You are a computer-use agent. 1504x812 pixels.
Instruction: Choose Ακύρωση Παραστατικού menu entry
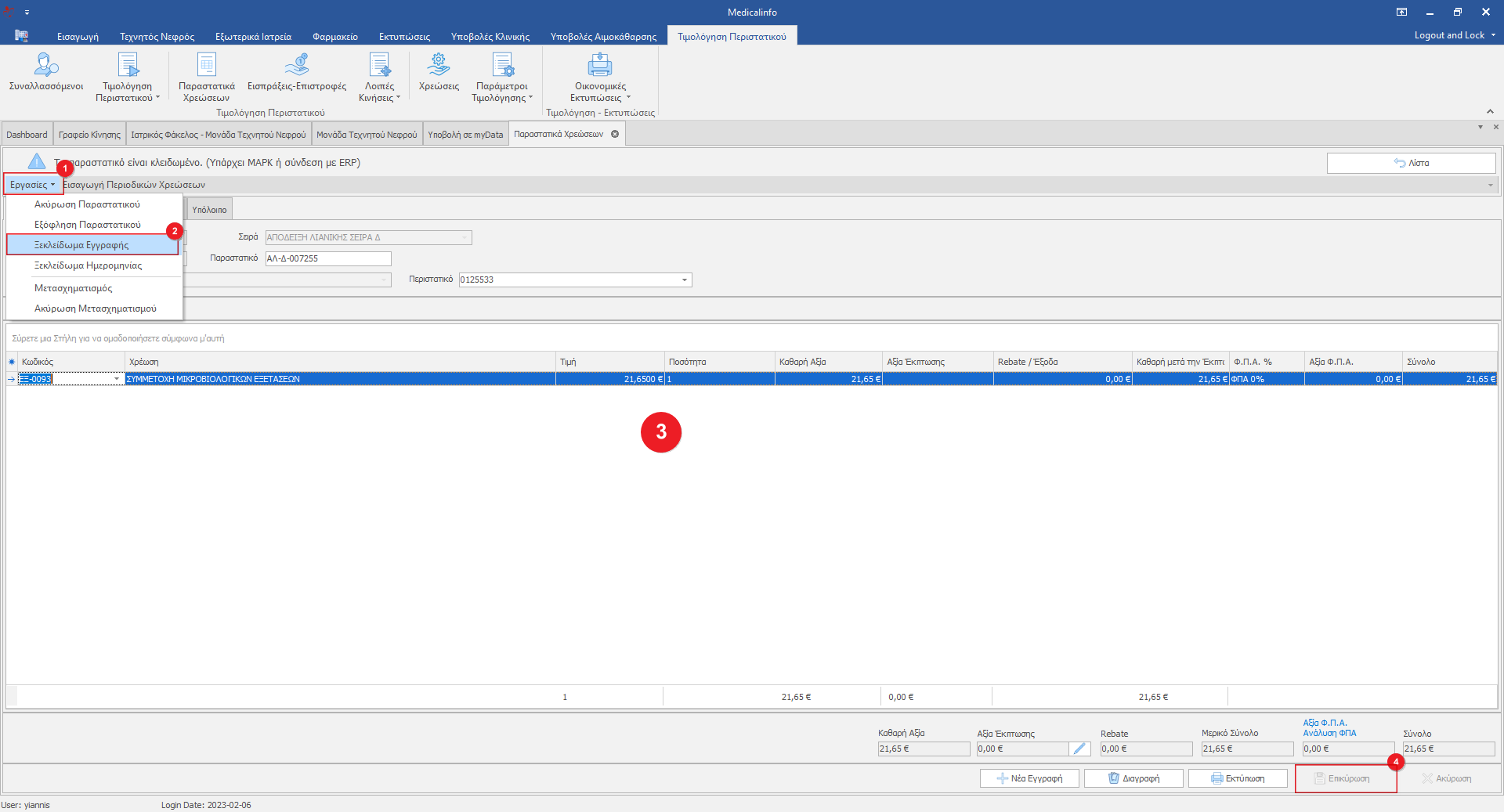pos(87,204)
